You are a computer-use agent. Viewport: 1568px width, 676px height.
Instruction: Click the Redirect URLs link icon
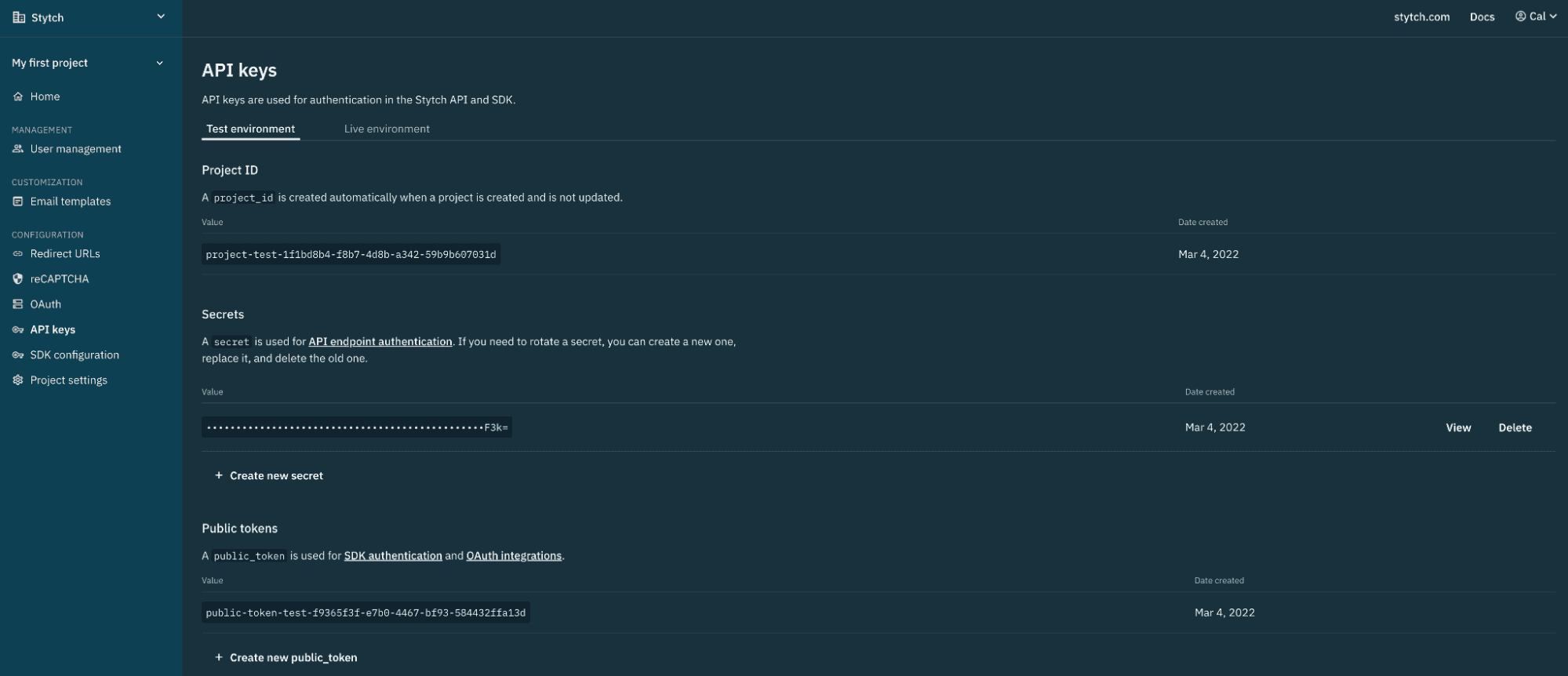(18, 254)
